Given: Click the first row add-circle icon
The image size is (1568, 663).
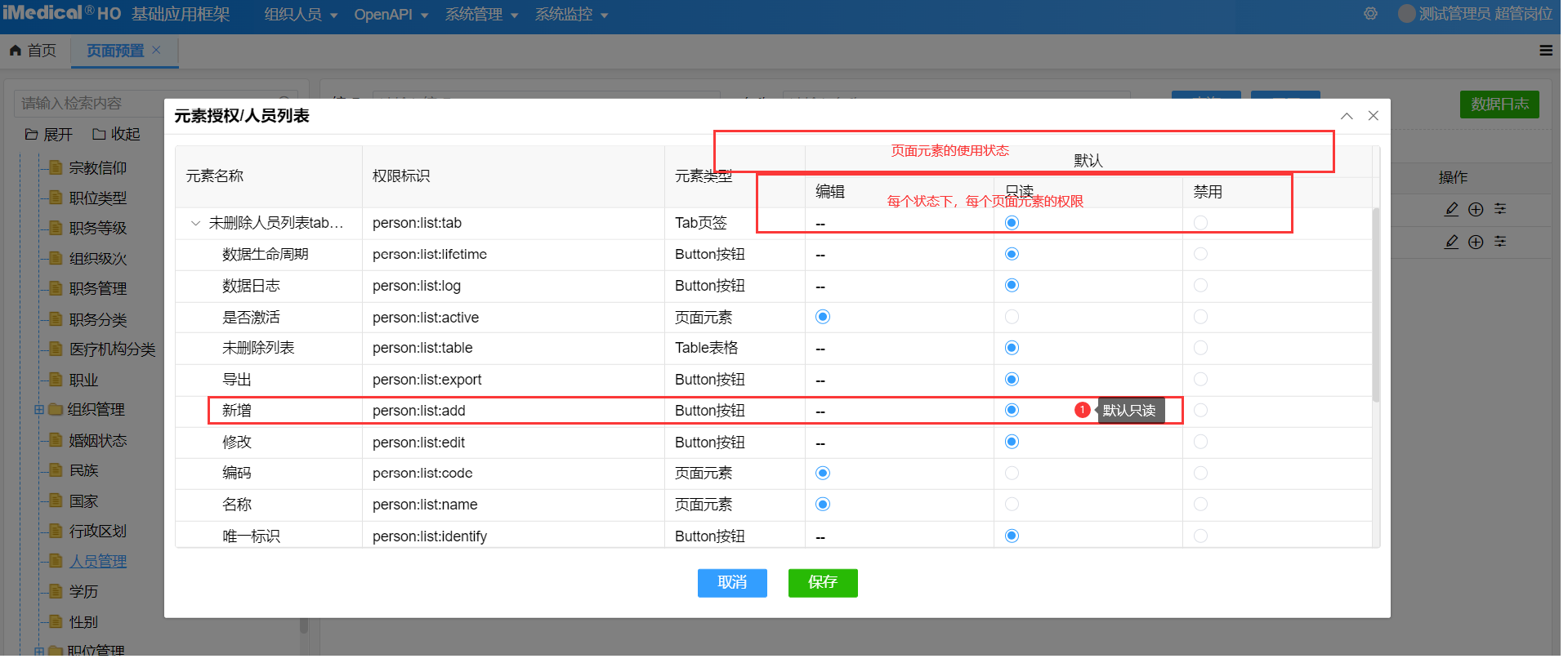Looking at the screenshot, I should tap(1476, 209).
